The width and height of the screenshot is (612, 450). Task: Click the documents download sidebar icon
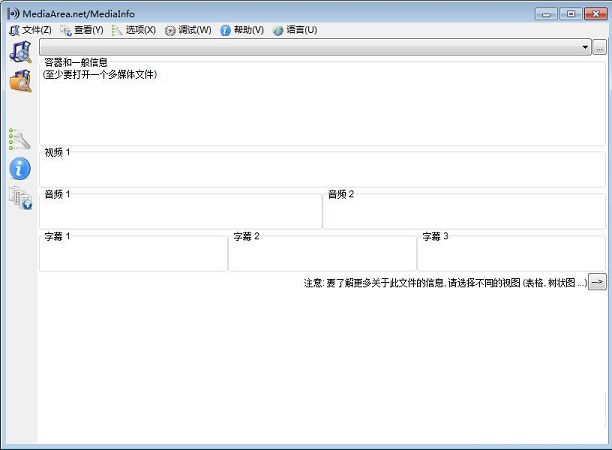click(20, 198)
